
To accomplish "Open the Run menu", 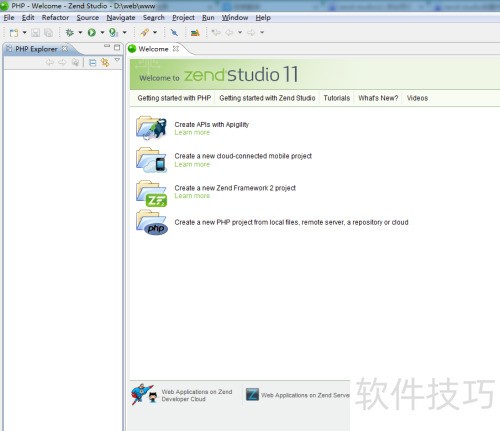I will 208,18.
